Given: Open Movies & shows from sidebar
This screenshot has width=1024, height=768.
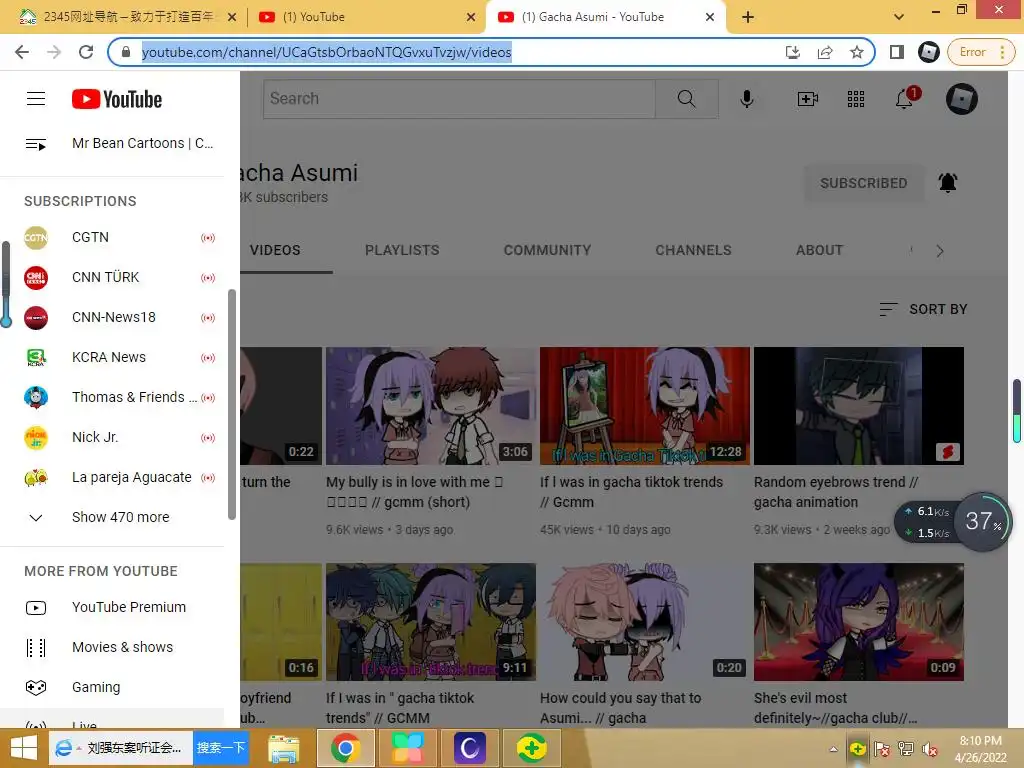Looking at the screenshot, I should tap(112, 647).
